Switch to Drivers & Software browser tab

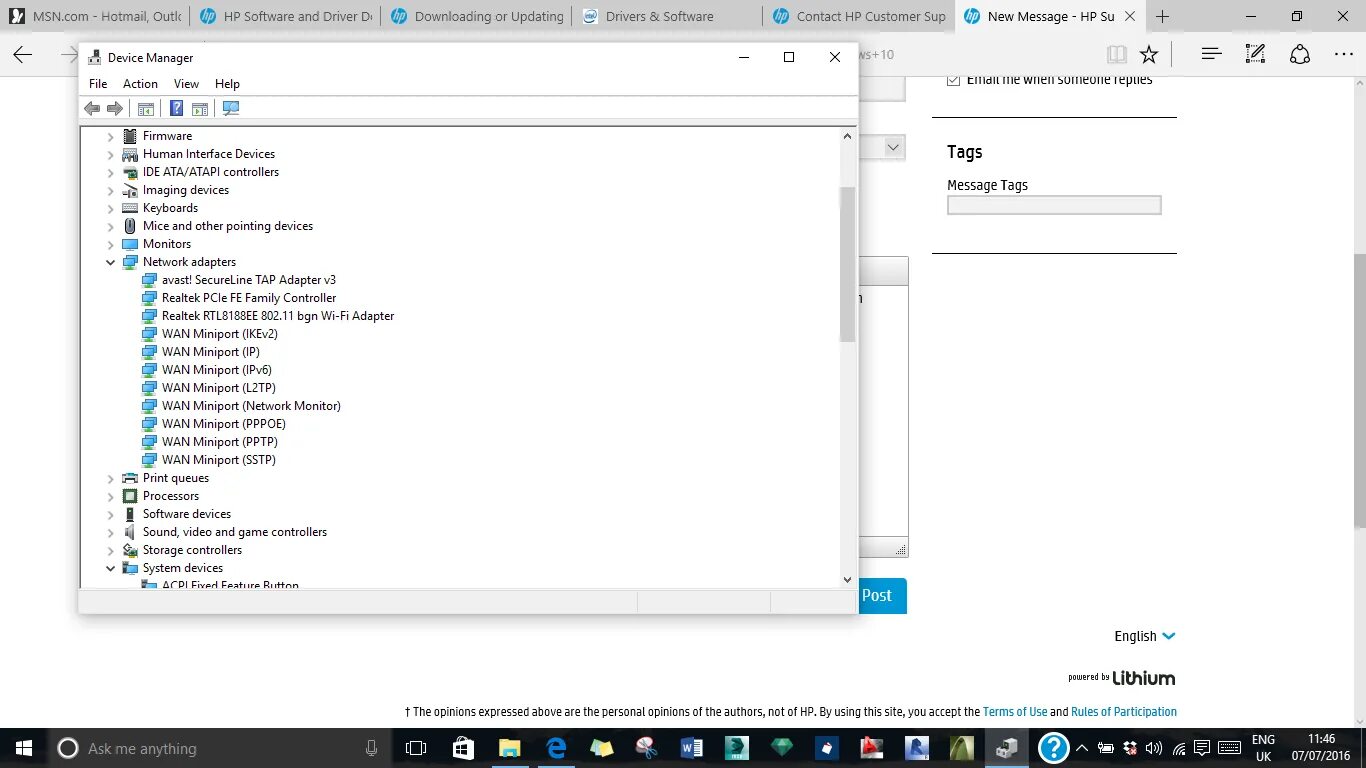click(666, 16)
